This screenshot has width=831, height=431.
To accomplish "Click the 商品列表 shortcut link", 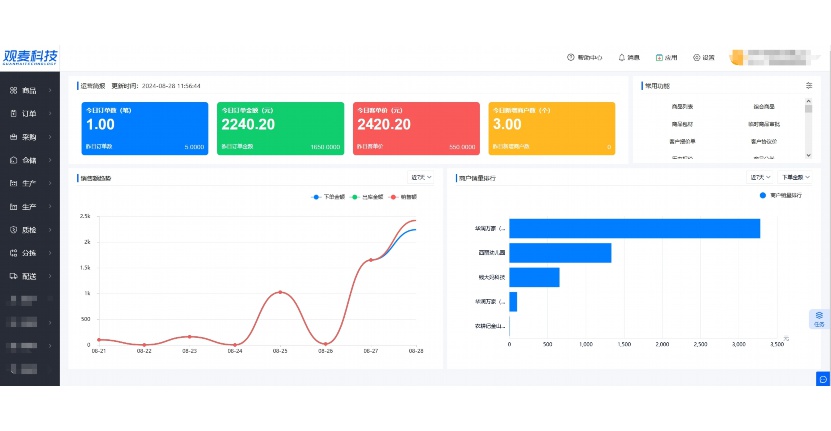I will 683,106.
